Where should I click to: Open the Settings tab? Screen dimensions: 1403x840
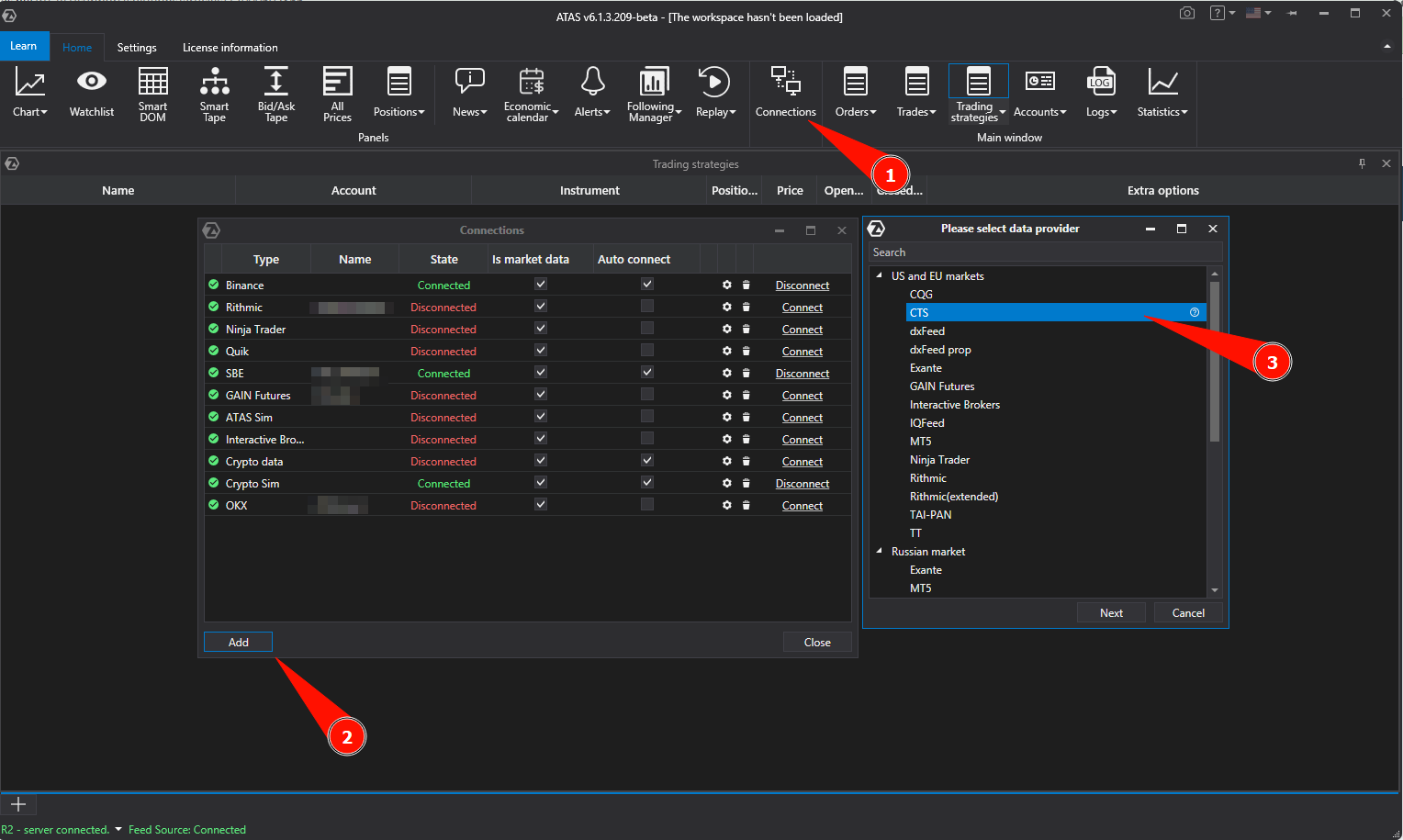(x=137, y=48)
